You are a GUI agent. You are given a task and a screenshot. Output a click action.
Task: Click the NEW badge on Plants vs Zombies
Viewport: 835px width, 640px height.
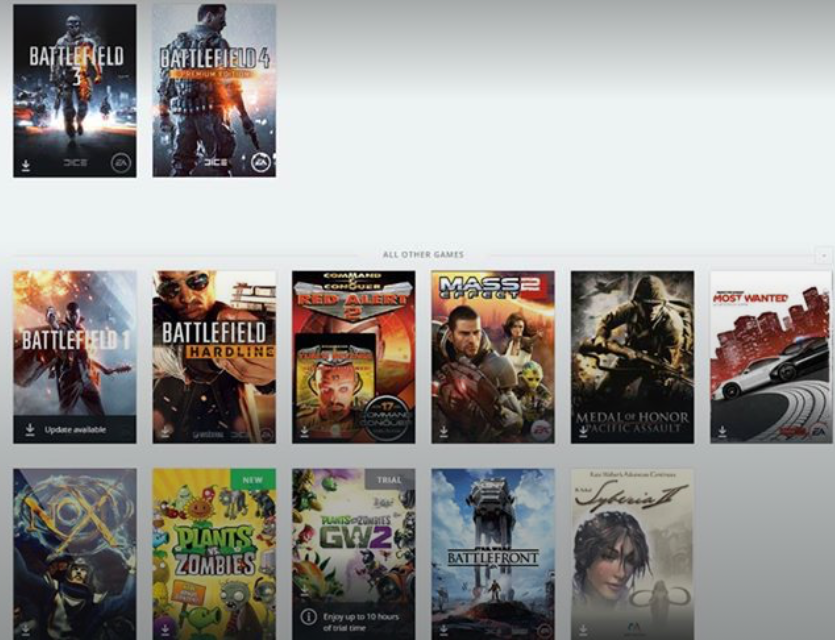tap(253, 480)
